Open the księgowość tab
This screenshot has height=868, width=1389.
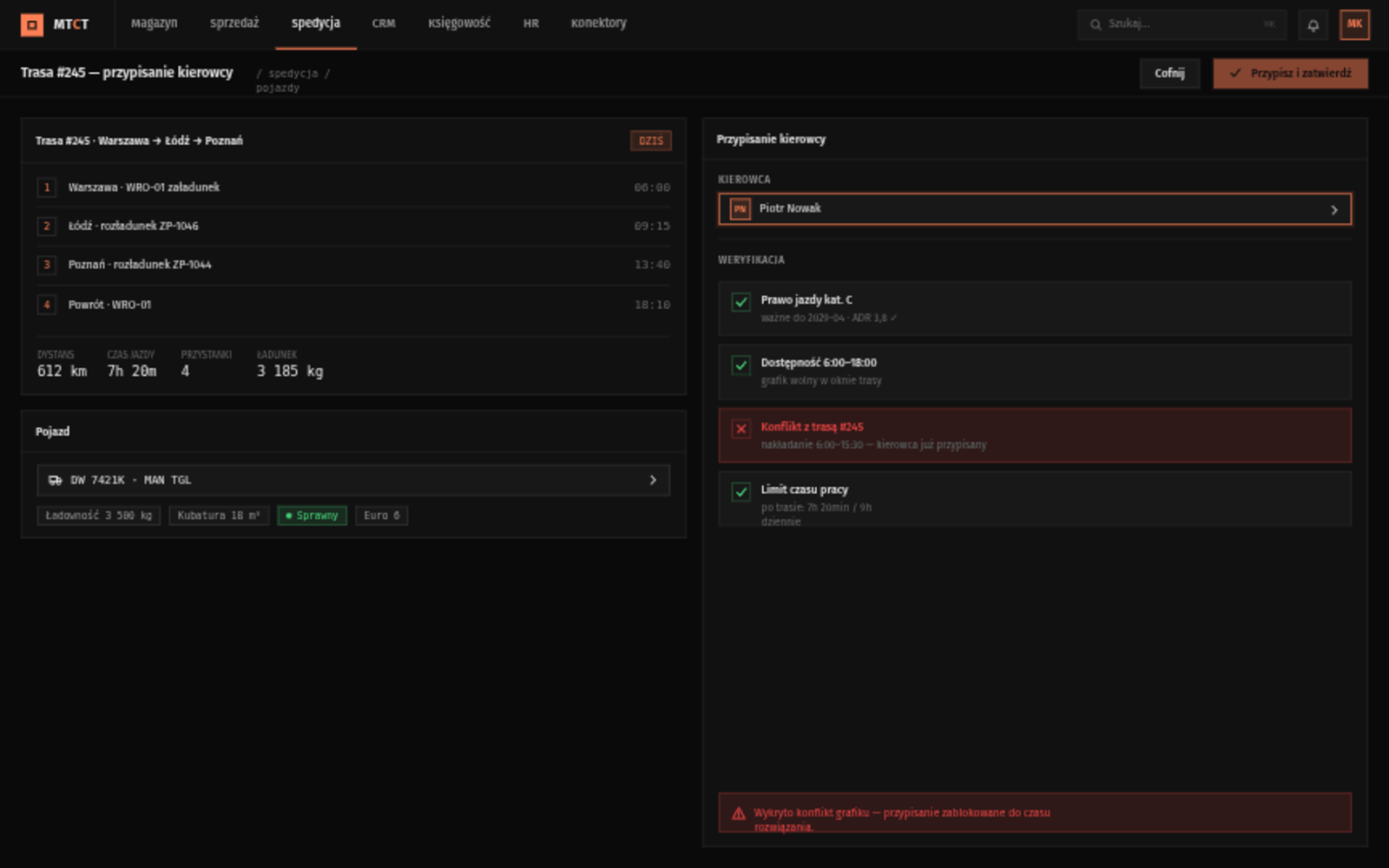pyautogui.click(x=459, y=23)
